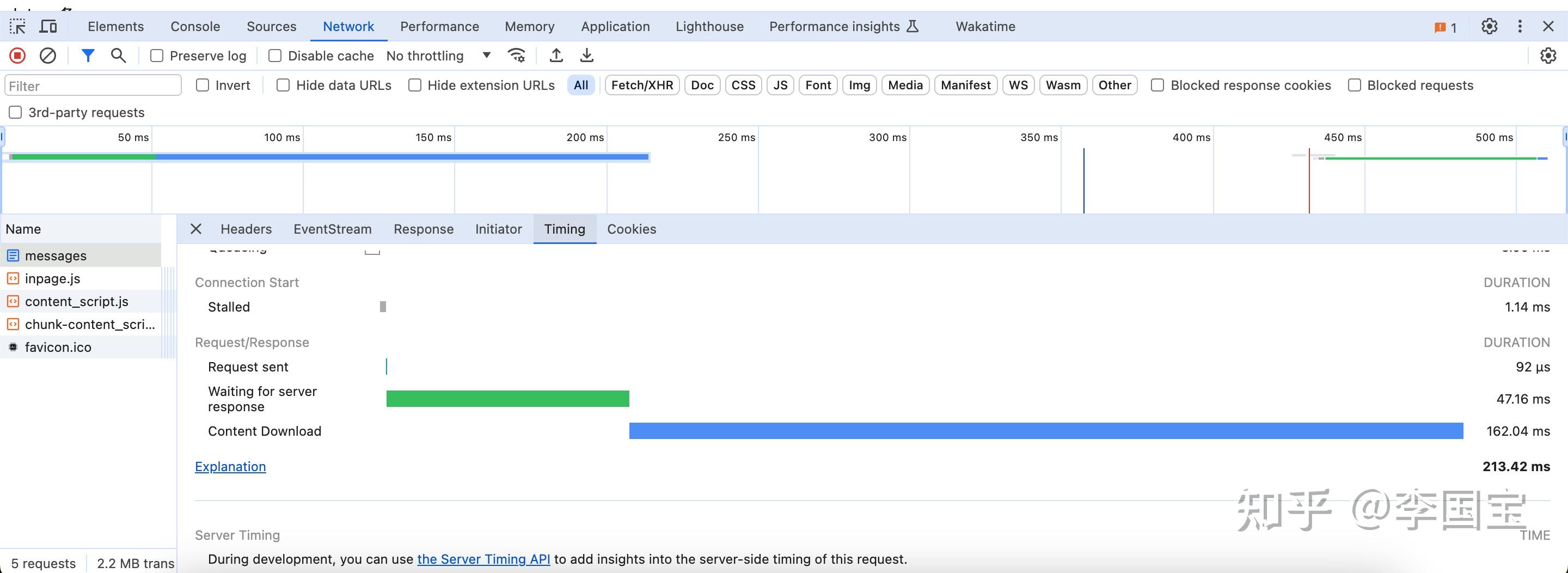Viewport: 1568px width, 573px height.
Task: Toggle device toolbar emulation icon
Action: tap(48, 26)
